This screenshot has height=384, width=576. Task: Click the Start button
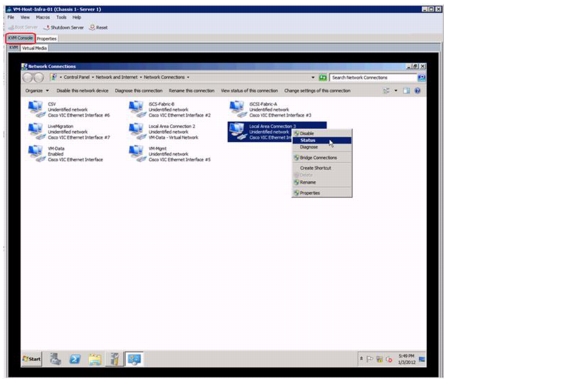coord(32,359)
